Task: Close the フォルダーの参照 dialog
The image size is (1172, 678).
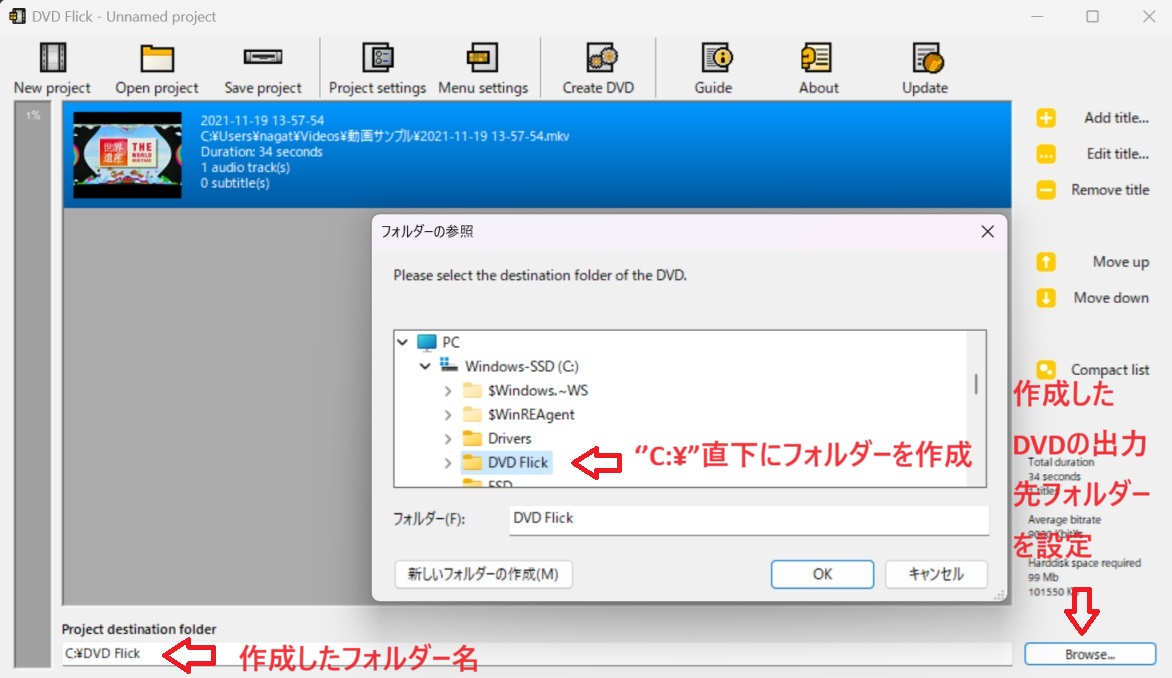Action: tap(987, 232)
